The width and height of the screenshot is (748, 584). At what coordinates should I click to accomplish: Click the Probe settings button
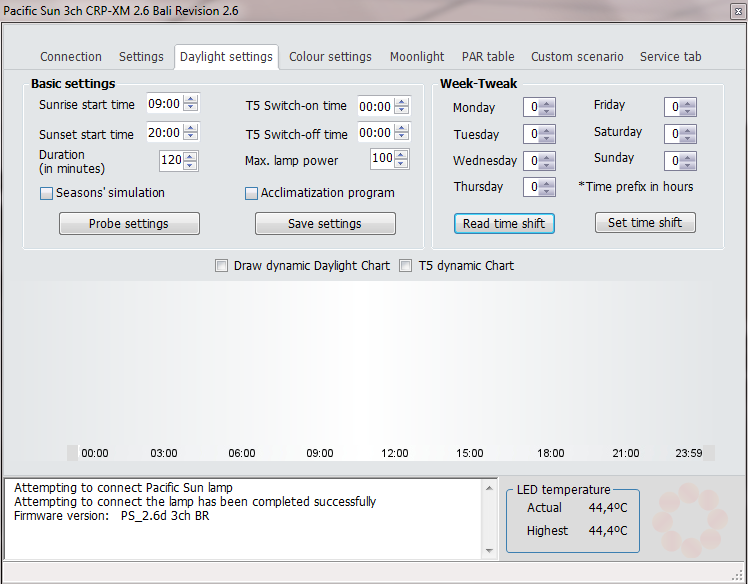pyautogui.click(x=129, y=224)
